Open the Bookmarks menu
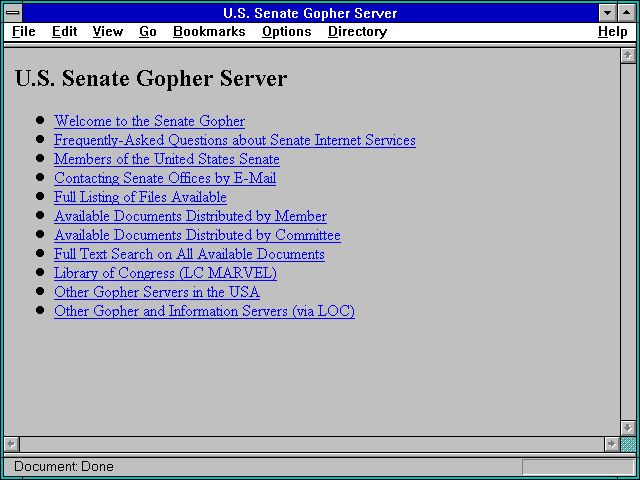Screen dimensions: 640x480 pos(209,32)
